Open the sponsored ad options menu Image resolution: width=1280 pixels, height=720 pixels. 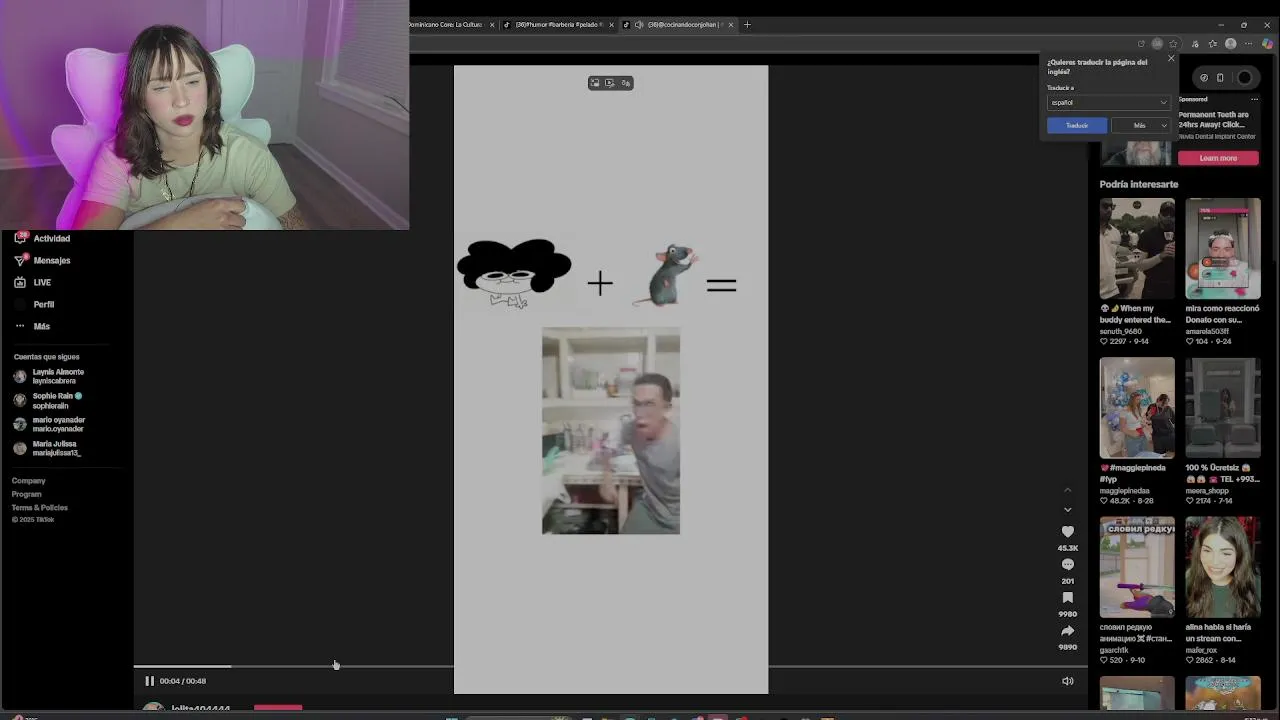(1254, 99)
